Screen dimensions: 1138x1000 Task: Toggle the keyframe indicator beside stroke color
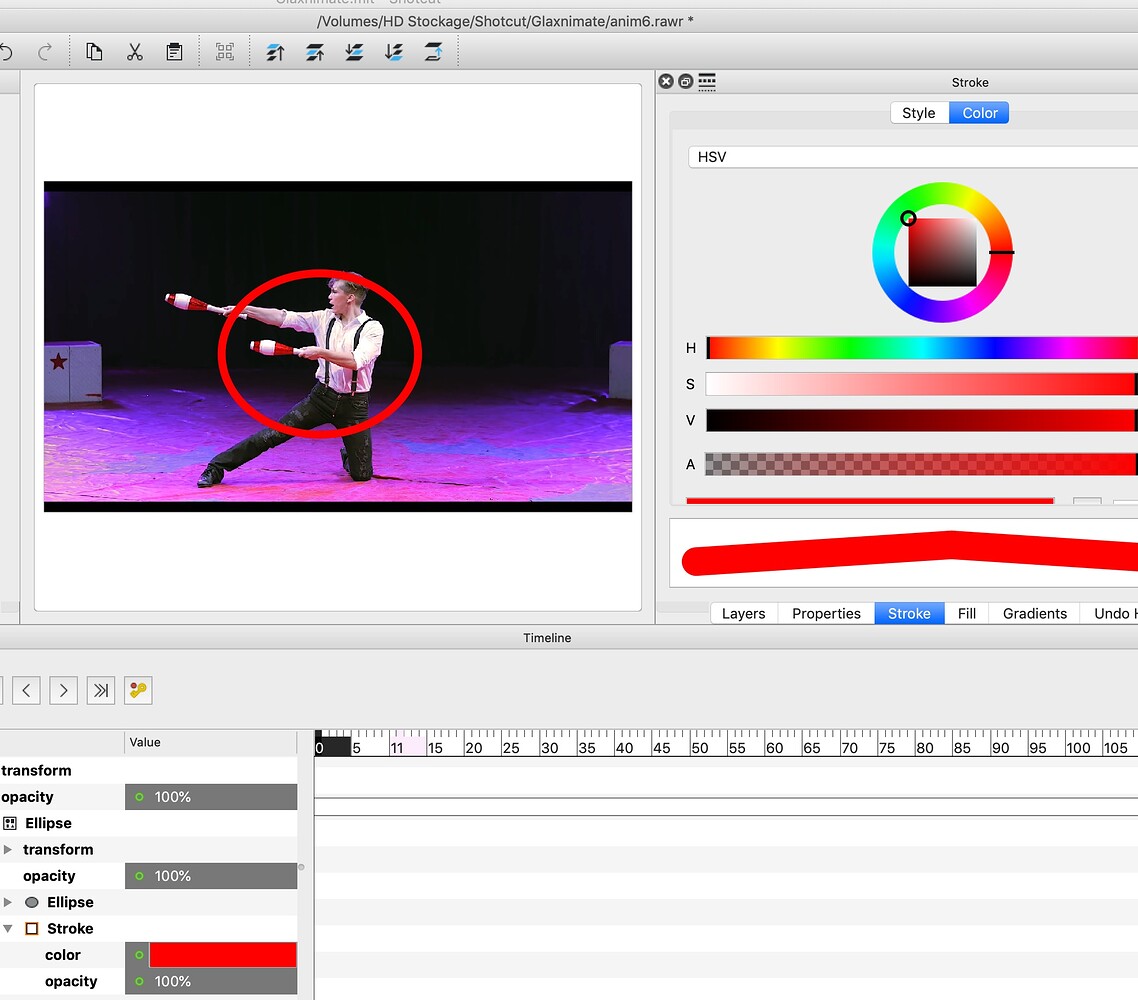click(139, 954)
